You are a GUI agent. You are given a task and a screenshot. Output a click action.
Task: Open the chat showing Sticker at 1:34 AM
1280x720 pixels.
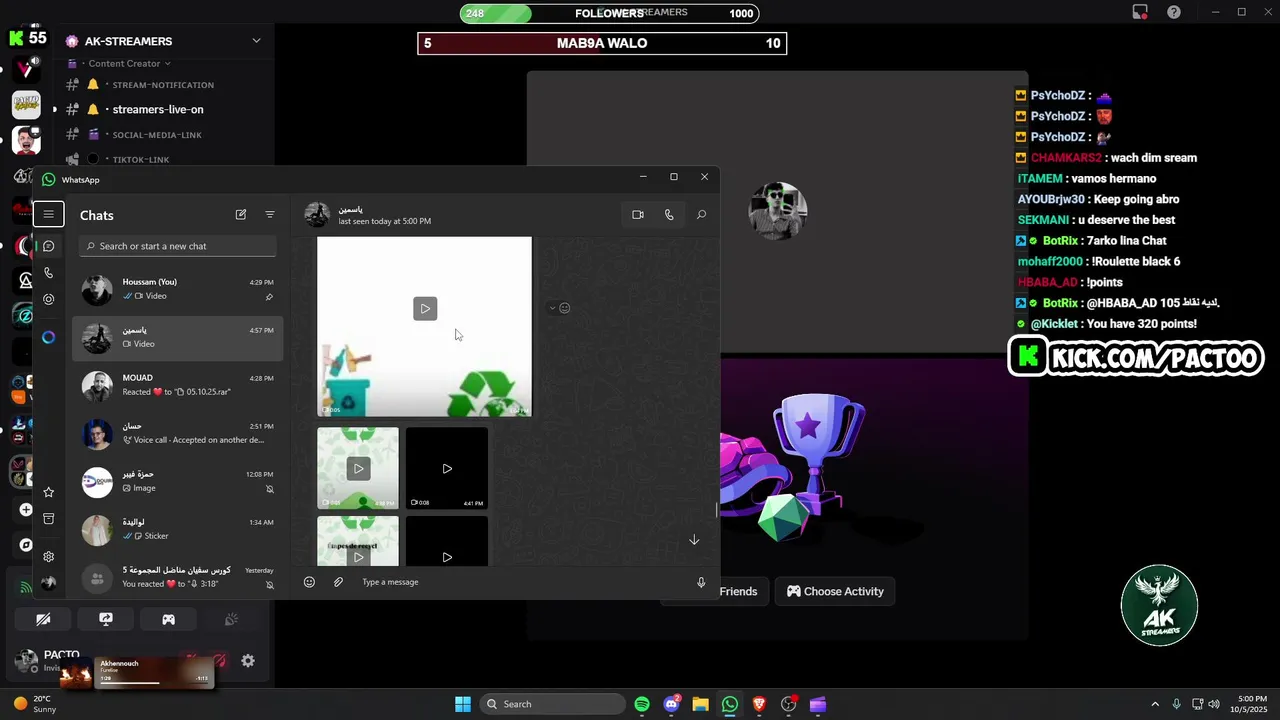pyautogui.click(x=178, y=529)
